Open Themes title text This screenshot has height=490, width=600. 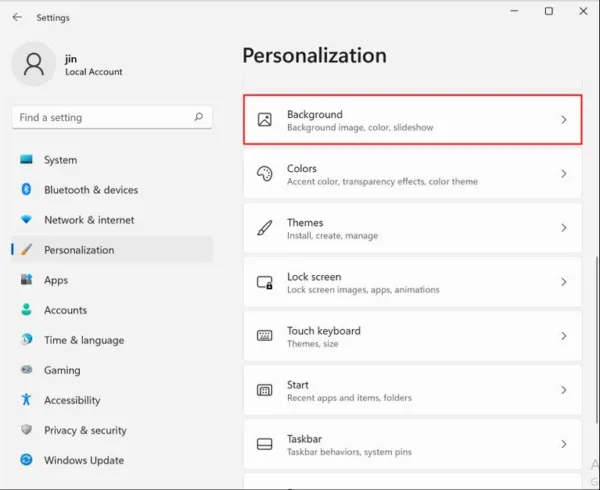click(305, 223)
